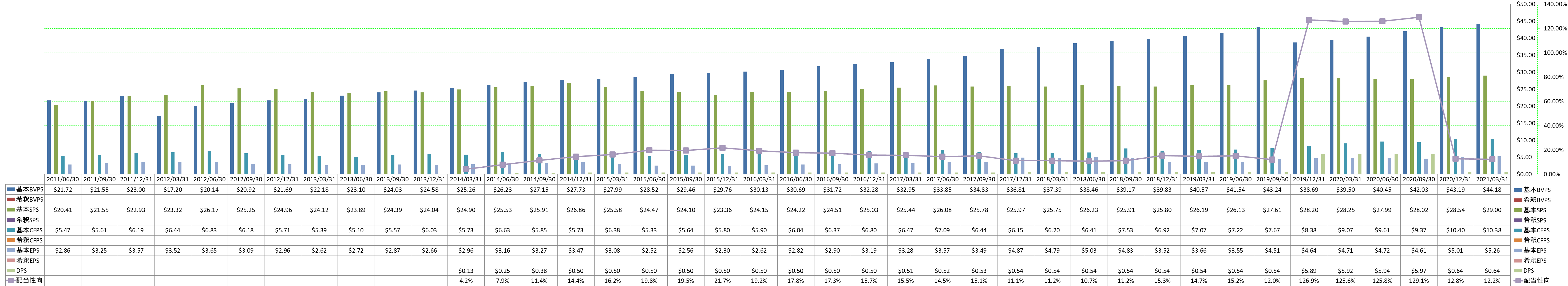The height and width of the screenshot is (286, 1568).
Task: Select the DPS row header in the data table
Action: click(x=25, y=270)
